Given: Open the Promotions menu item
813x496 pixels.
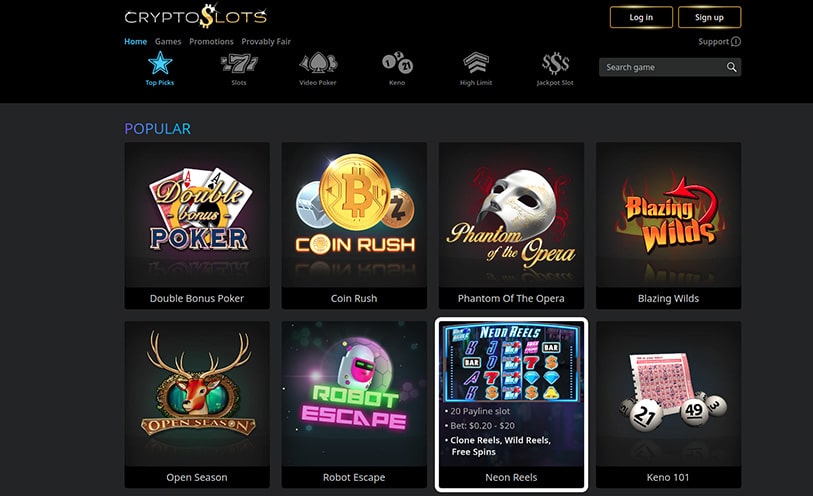Looking at the screenshot, I should coord(211,41).
